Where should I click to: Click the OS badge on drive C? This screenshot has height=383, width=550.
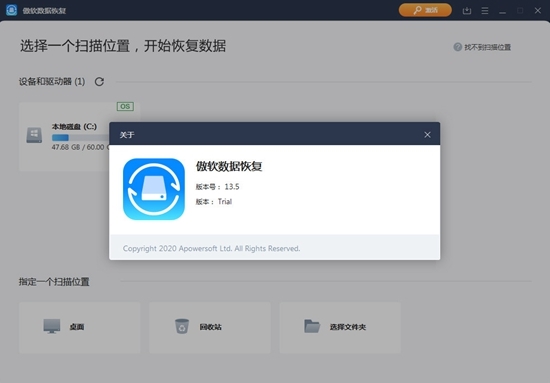pyautogui.click(x=125, y=106)
